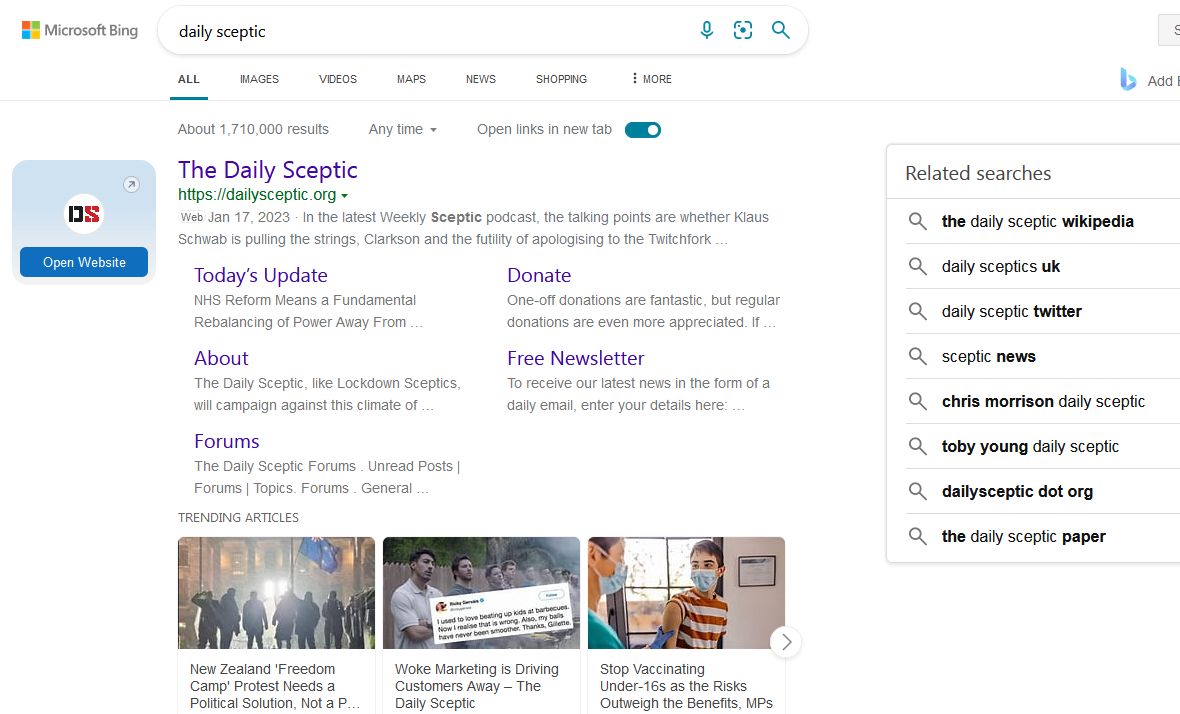
Task: Open Stop Vaccinating Under-16s article thumbnail
Action: (x=686, y=593)
